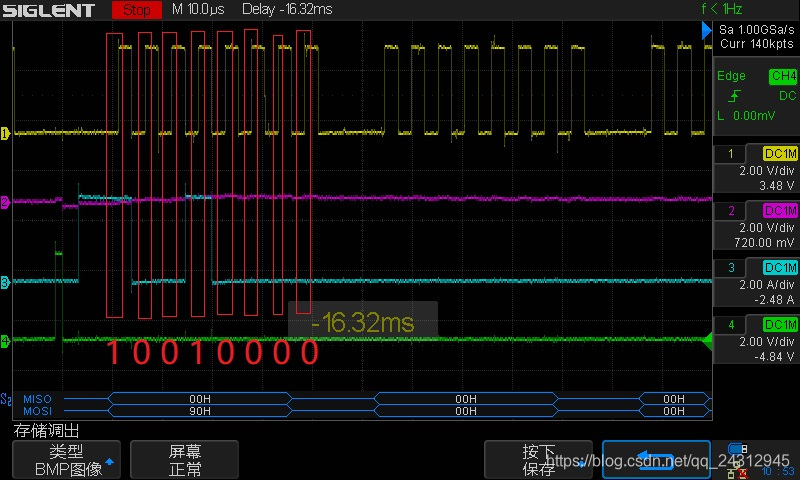The width and height of the screenshot is (800, 480).
Task: Click the Edge trigger type label
Action: click(x=731, y=76)
